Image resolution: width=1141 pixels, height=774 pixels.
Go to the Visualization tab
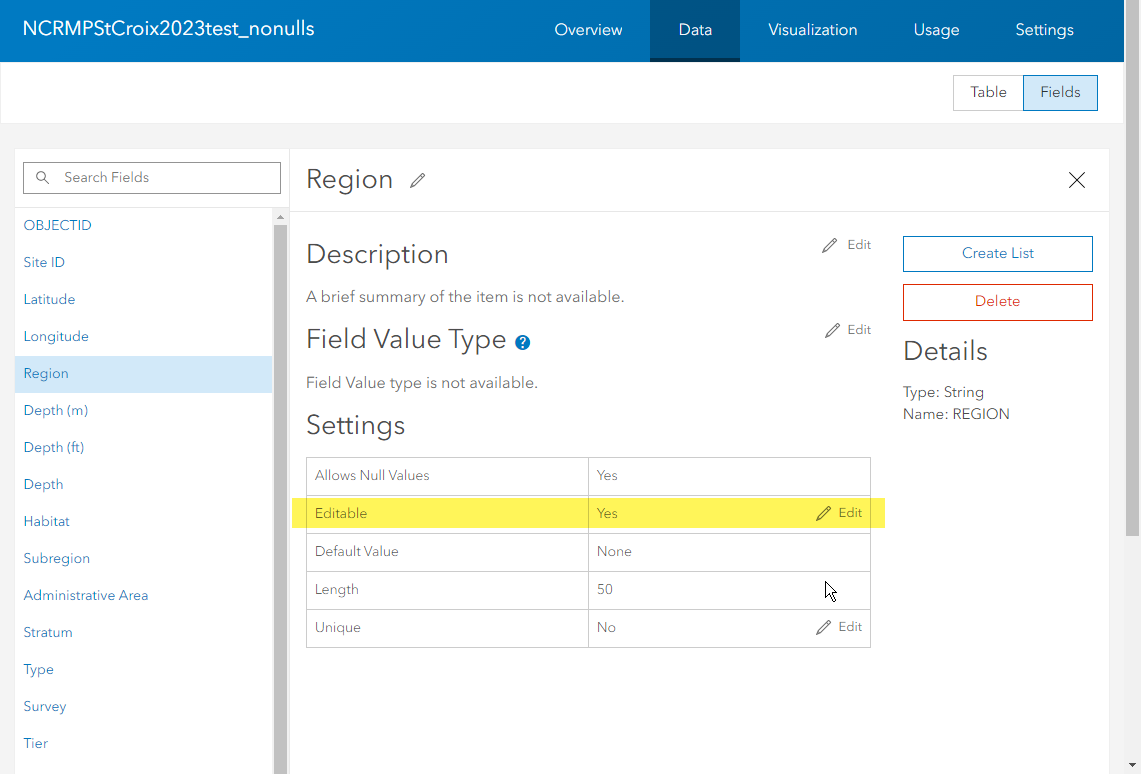[812, 30]
